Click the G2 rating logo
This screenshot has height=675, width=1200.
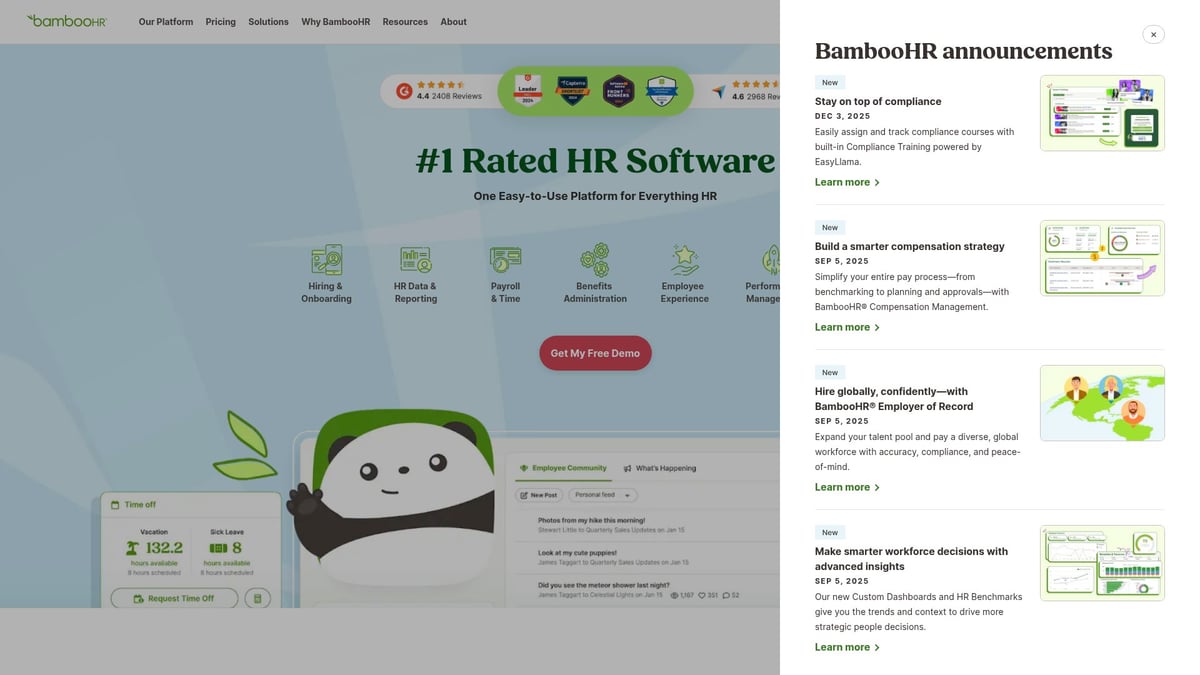tap(403, 90)
